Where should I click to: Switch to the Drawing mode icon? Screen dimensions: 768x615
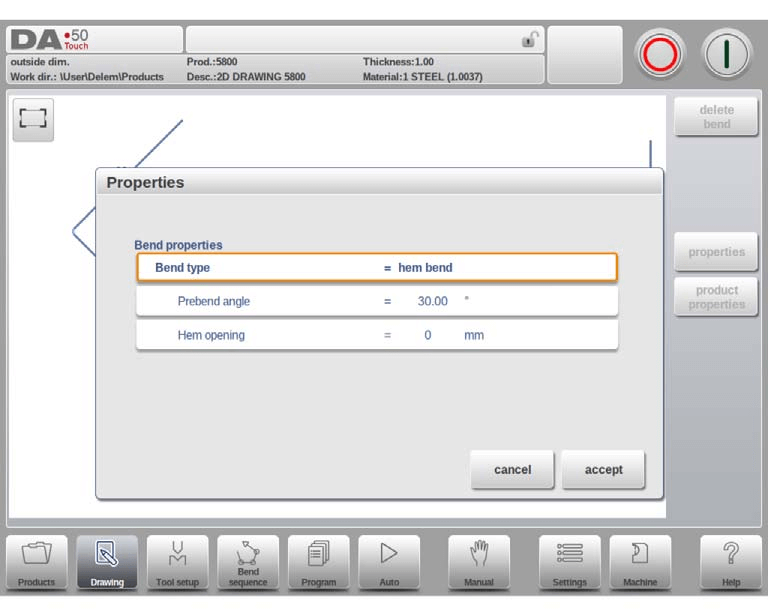pos(107,562)
